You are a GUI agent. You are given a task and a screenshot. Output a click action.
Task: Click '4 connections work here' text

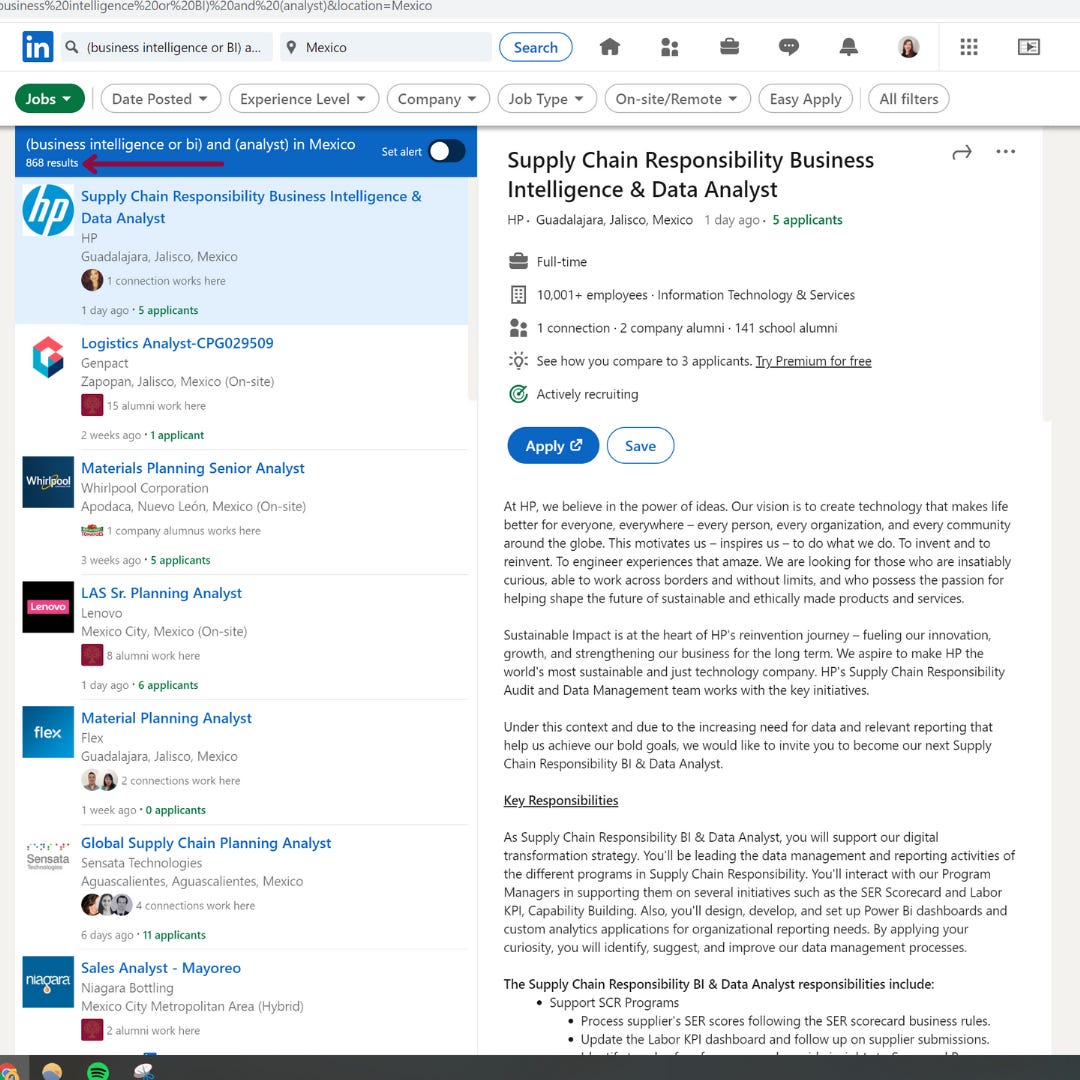195,905
